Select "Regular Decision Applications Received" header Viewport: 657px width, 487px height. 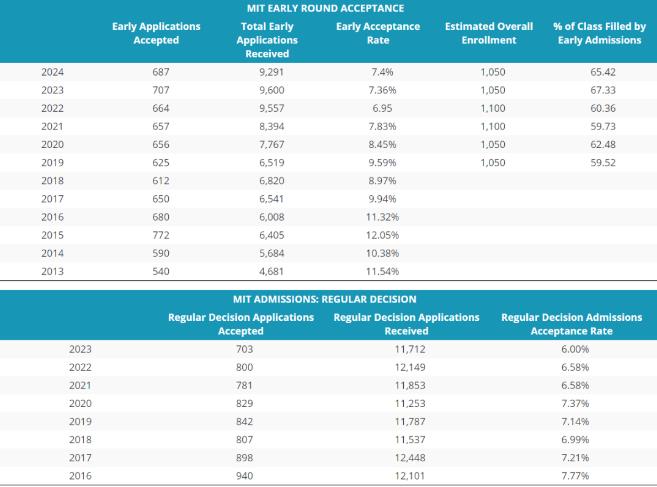click(x=406, y=324)
